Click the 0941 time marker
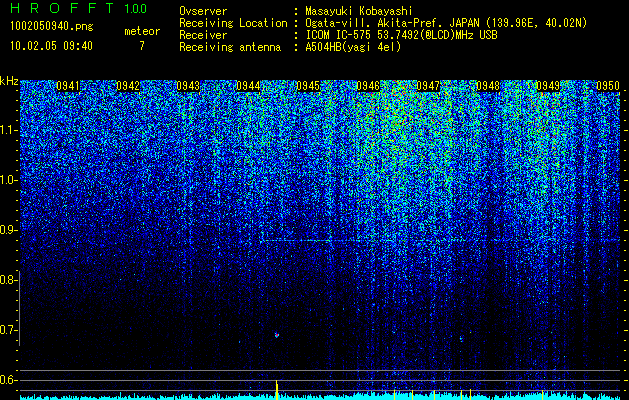The width and height of the screenshot is (629, 400). tap(67, 86)
